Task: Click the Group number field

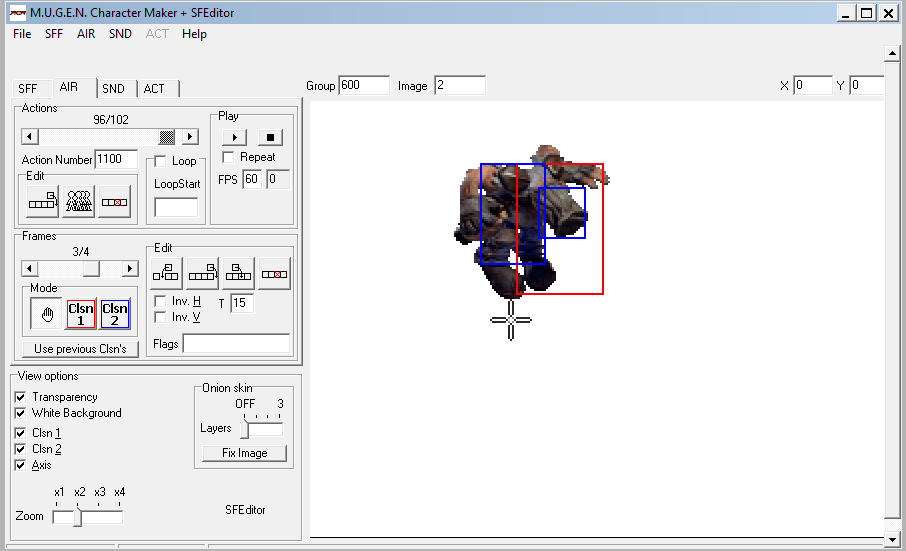Action: click(364, 85)
